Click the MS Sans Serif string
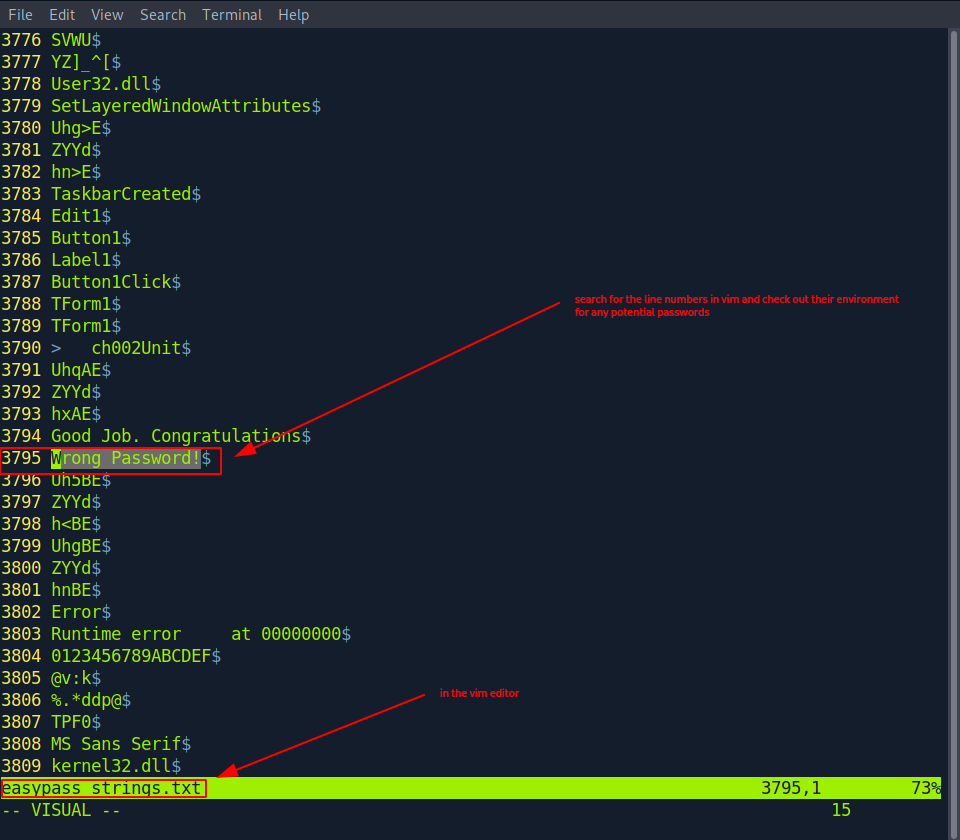This screenshot has height=840, width=960. [113, 743]
